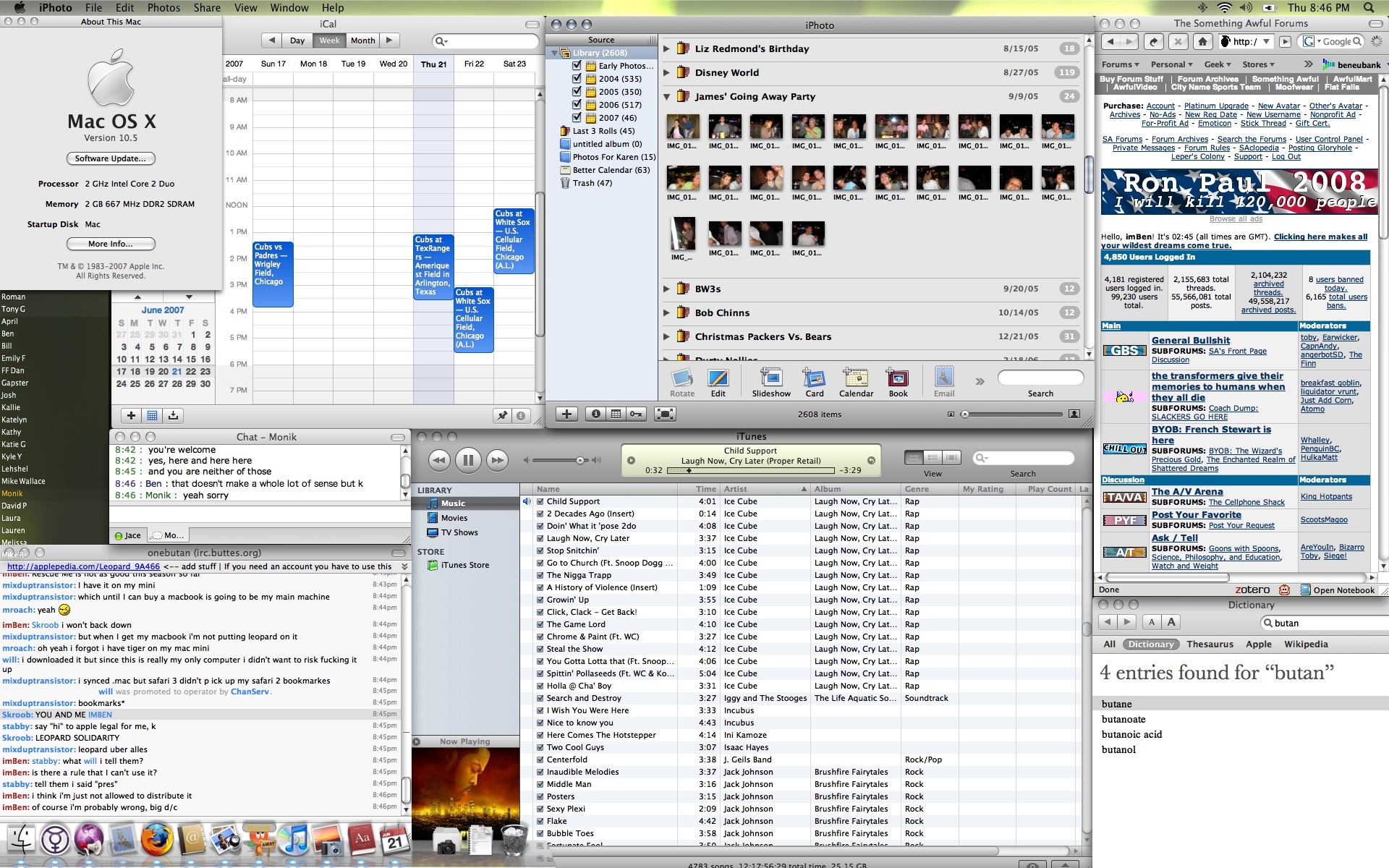Go to previous track in iTunes
This screenshot has width=1389, height=868.
(x=439, y=459)
